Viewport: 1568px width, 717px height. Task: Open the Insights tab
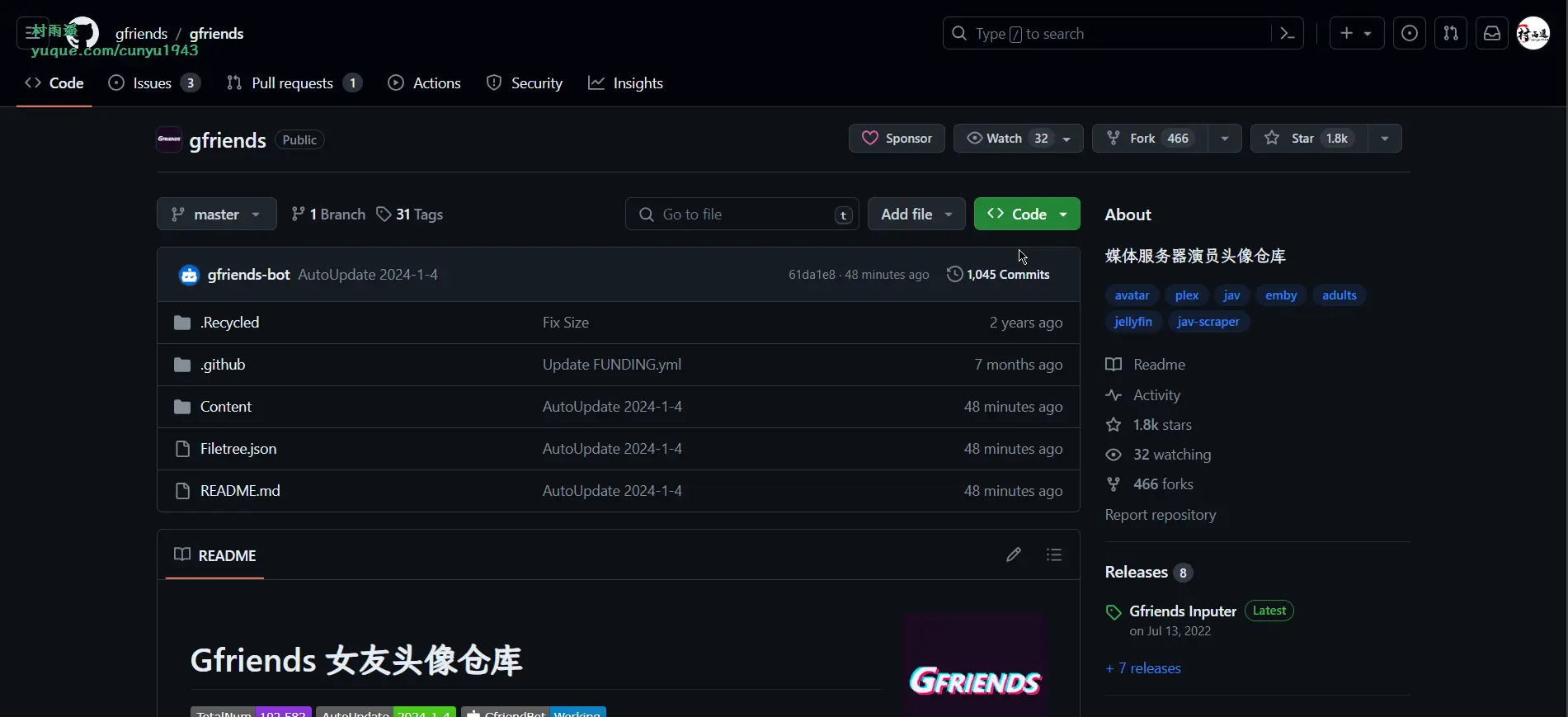point(625,83)
